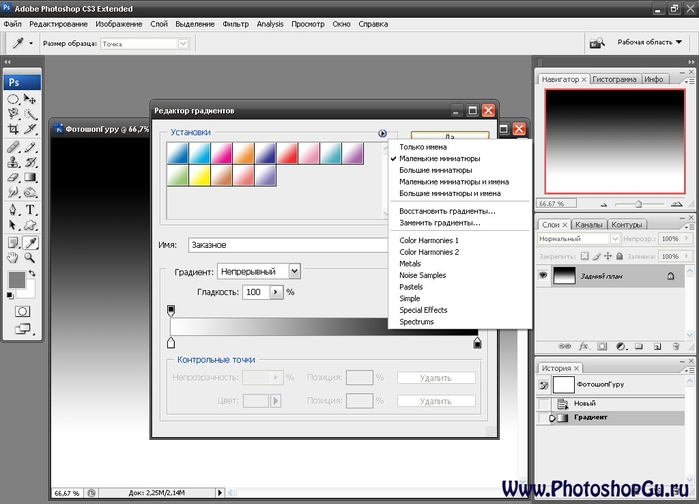Image resolution: width=699 pixels, height=504 pixels.
Task: Open Eyedropper tool preset picker arrow
Action: (x=31, y=43)
